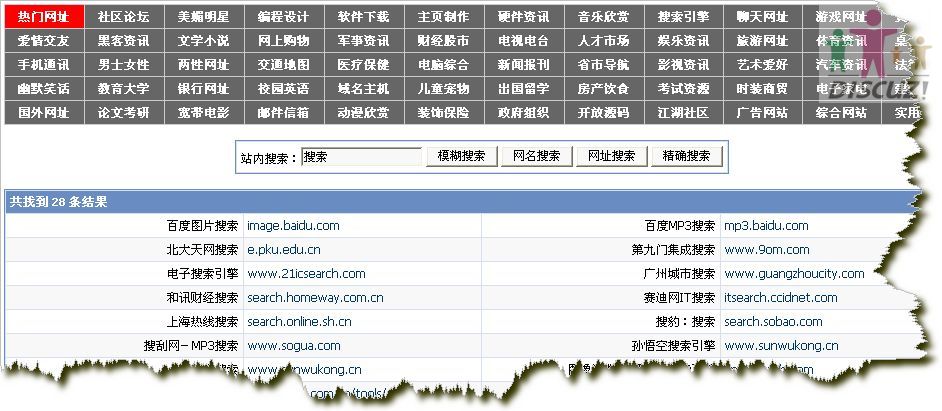
Task: Open 开放源码 category
Action: coord(604,112)
